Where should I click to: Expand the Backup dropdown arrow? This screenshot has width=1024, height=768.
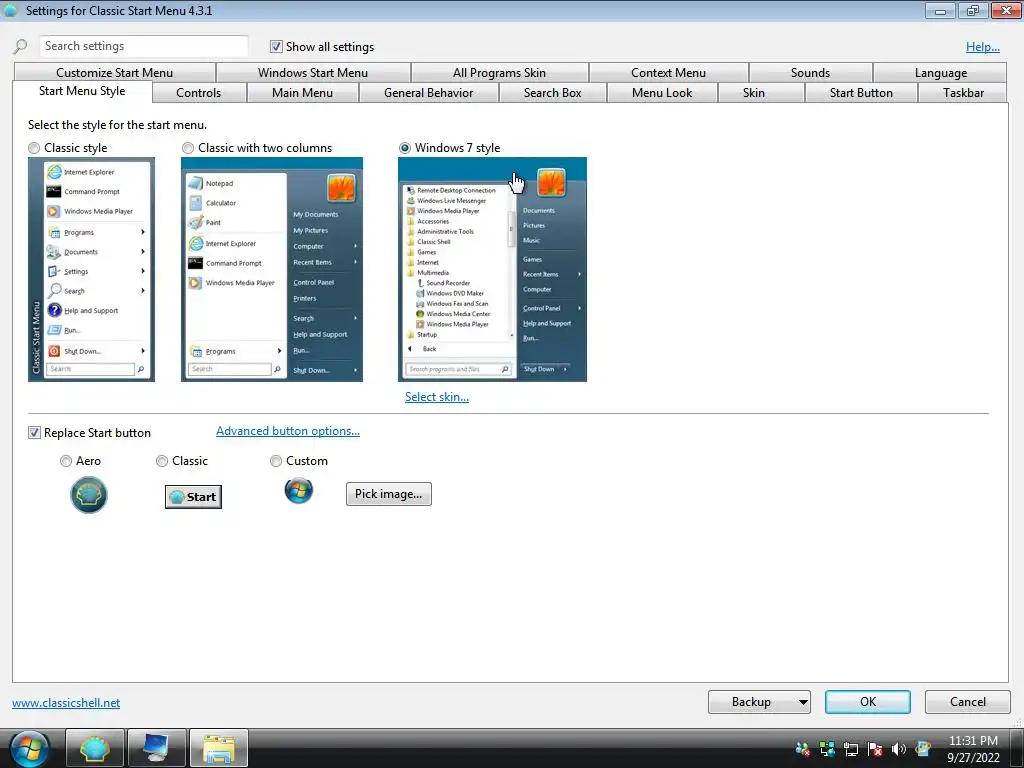[x=803, y=702]
